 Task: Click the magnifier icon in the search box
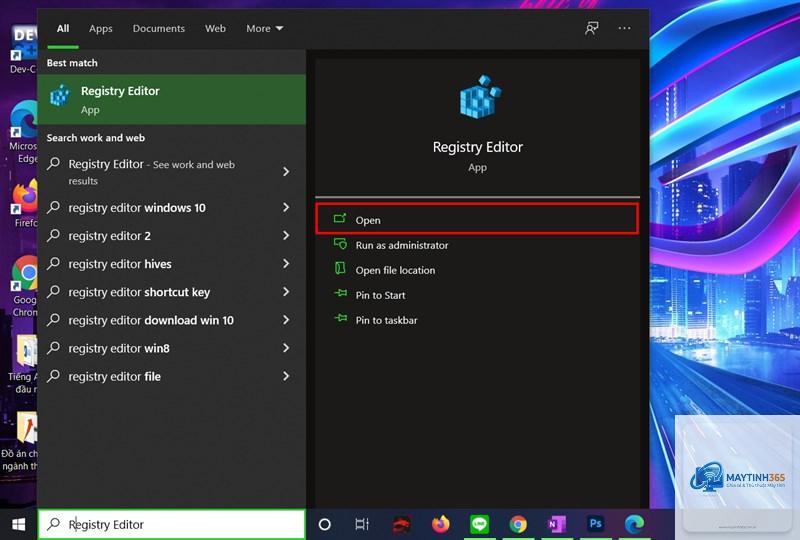pyautogui.click(x=53, y=524)
